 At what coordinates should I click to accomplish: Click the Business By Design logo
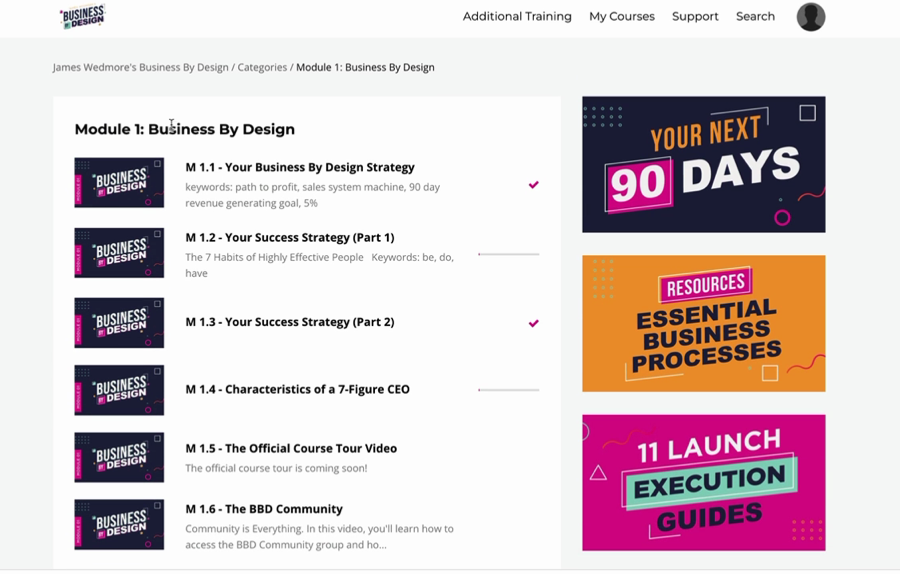click(83, 16)
